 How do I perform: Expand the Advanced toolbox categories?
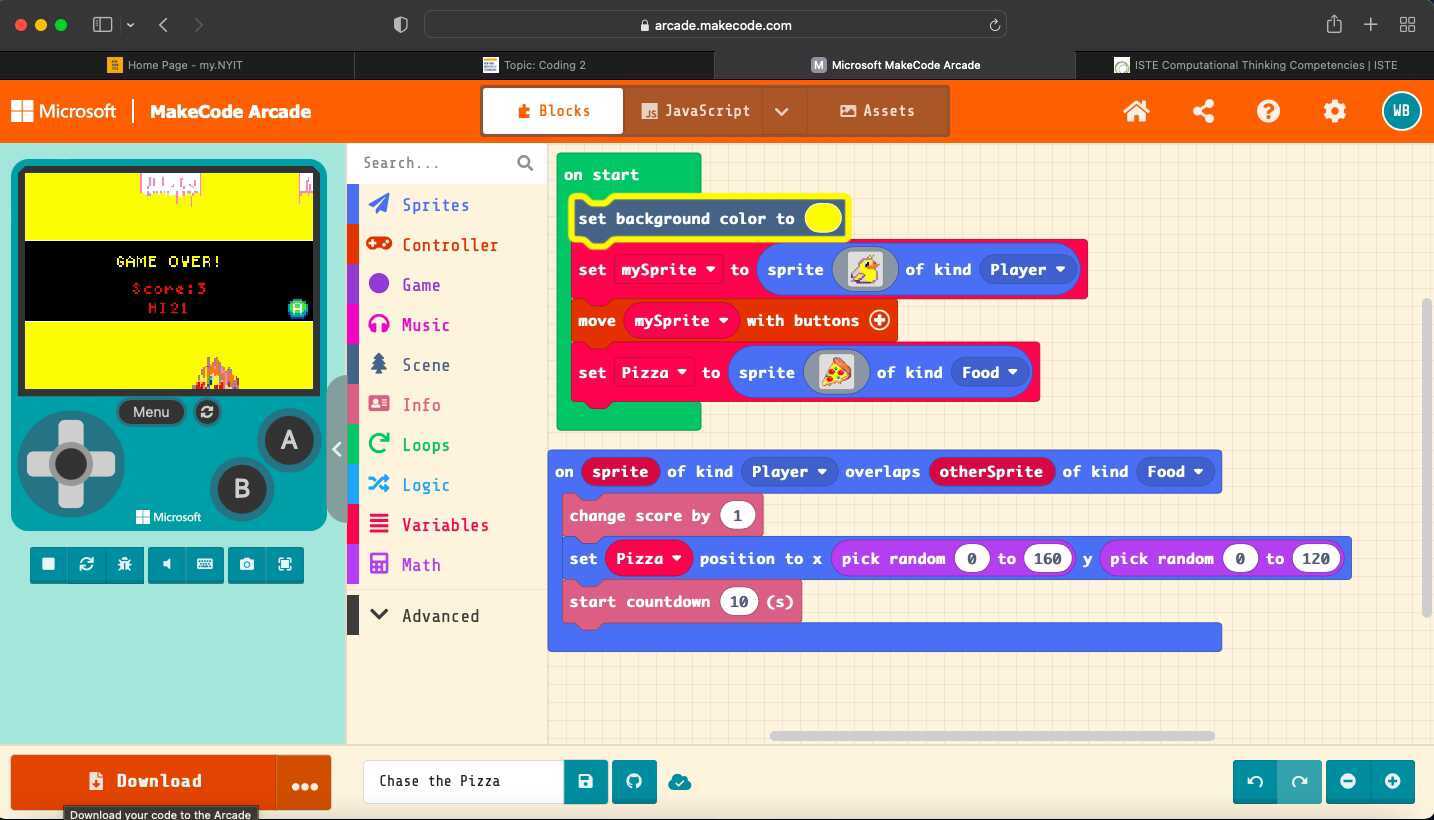pyautogui.click(x=440, y=616)
